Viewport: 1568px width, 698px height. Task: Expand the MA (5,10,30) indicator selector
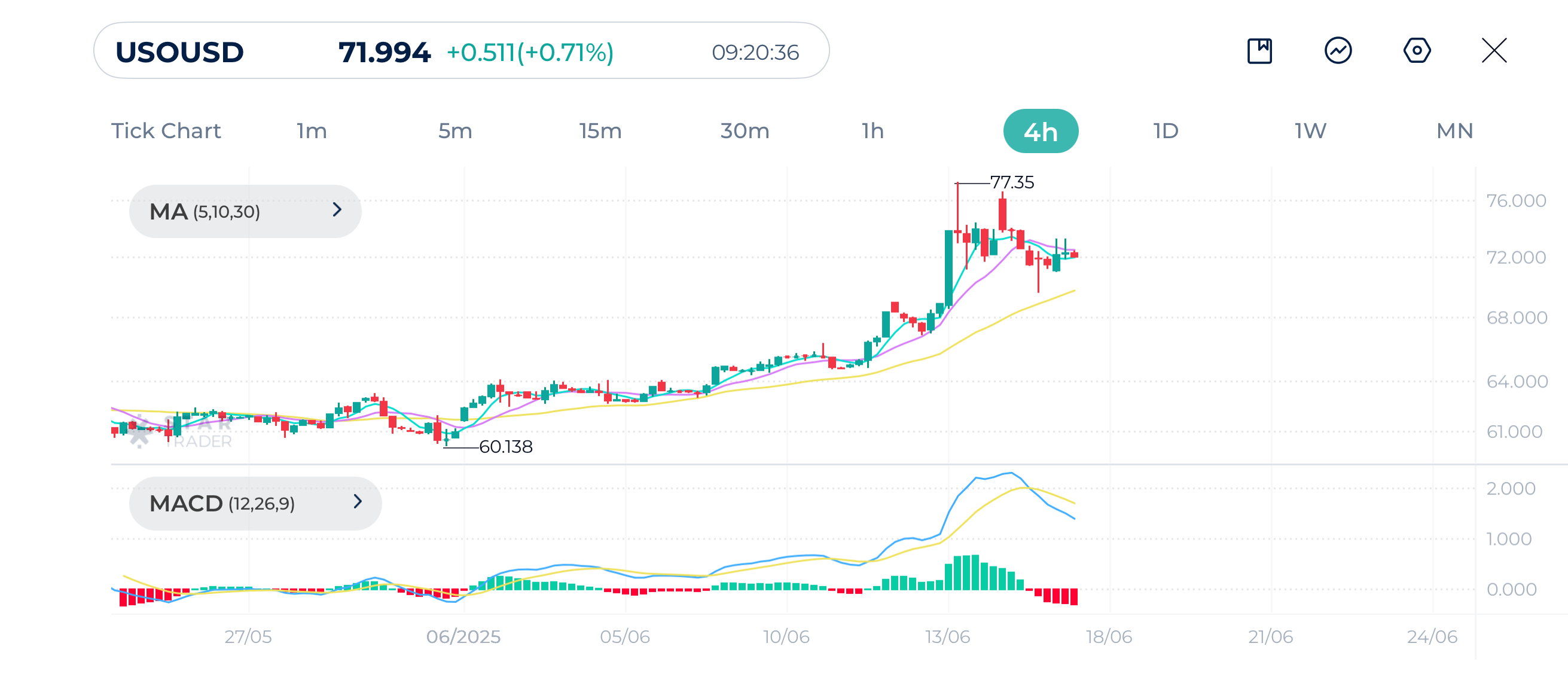[x=245, y=211]
